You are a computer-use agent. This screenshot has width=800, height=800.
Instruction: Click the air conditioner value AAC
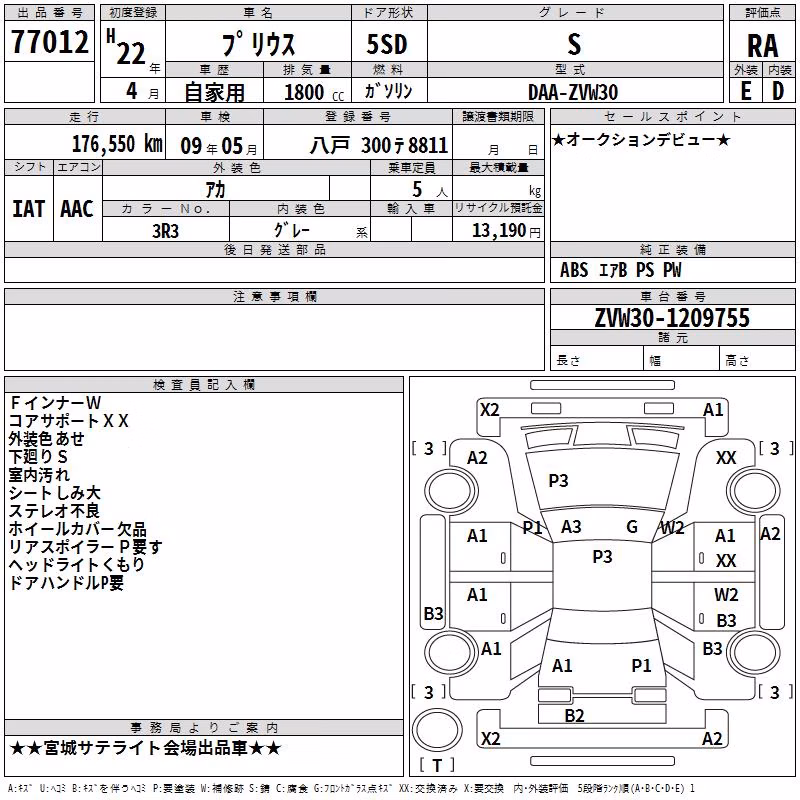click(77, 209)
